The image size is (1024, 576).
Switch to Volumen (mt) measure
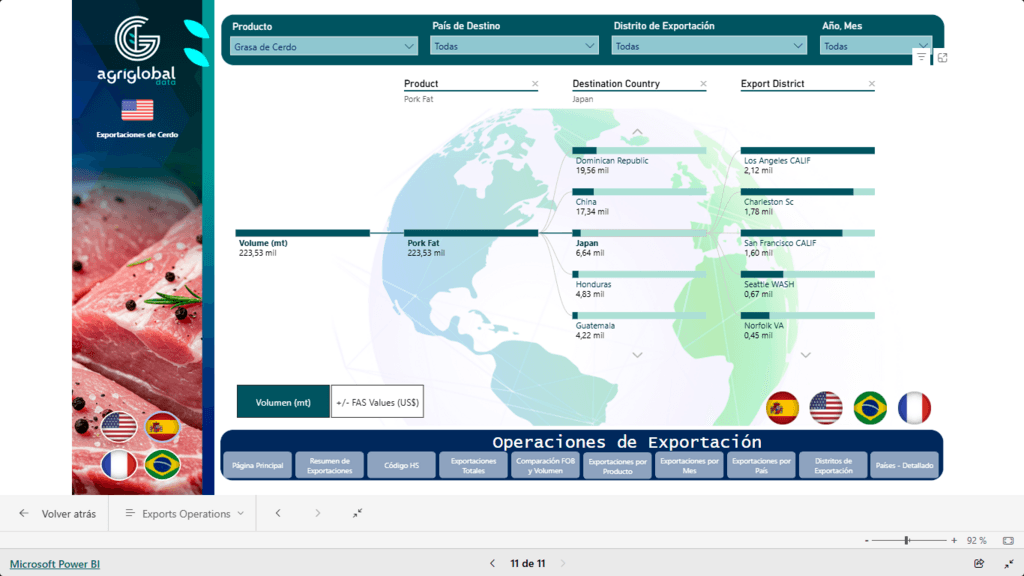coord(283,402)
